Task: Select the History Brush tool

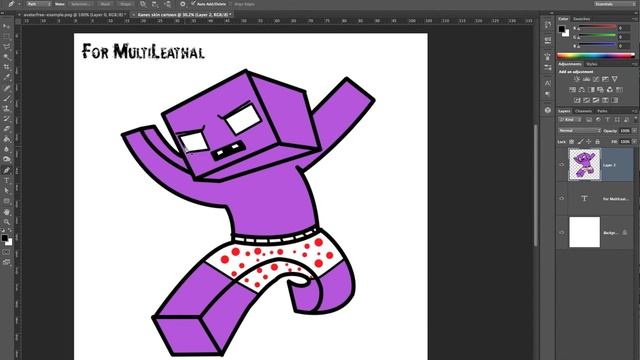Action: 6,119
